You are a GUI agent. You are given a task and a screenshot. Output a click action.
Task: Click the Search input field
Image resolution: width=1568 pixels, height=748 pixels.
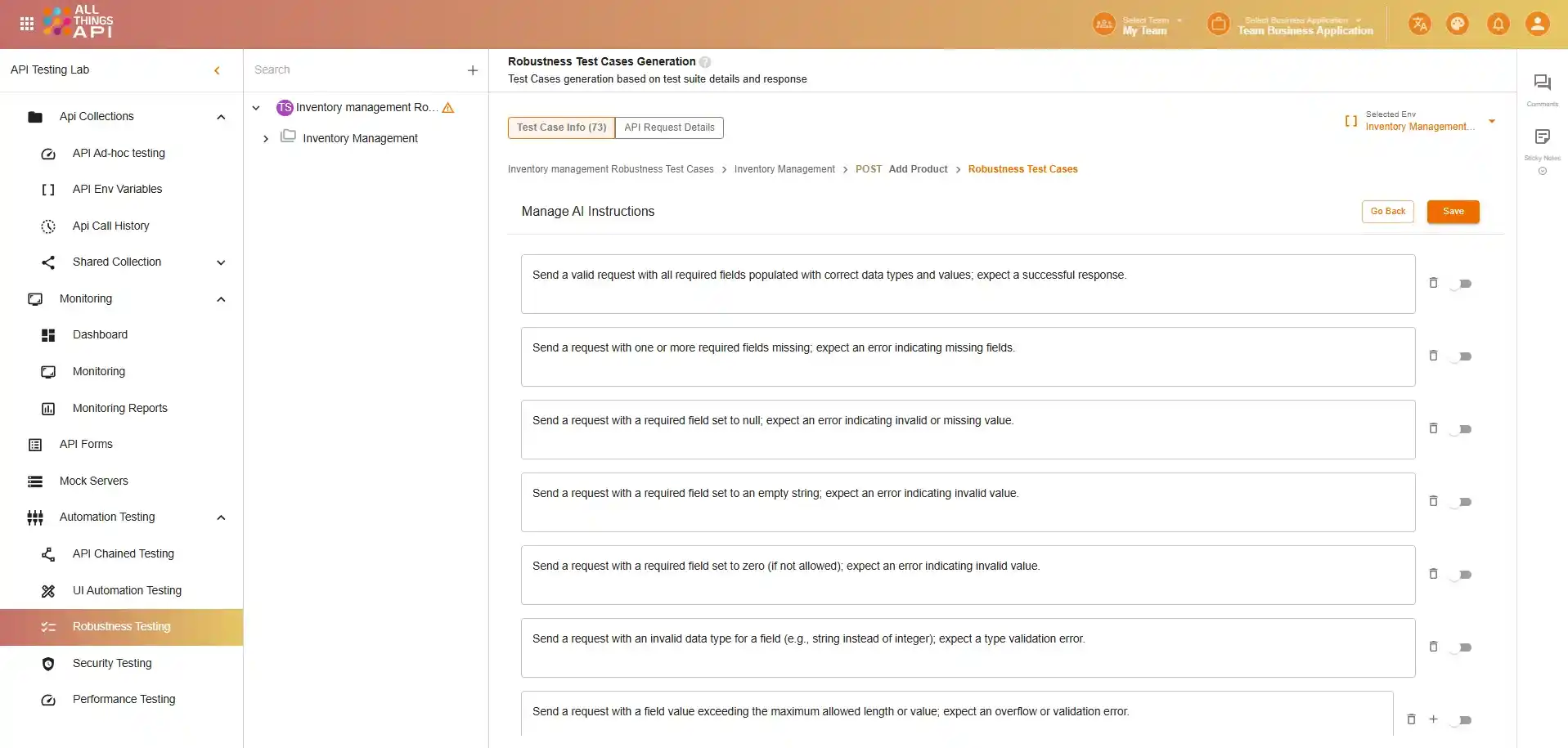tap(352, 70)
